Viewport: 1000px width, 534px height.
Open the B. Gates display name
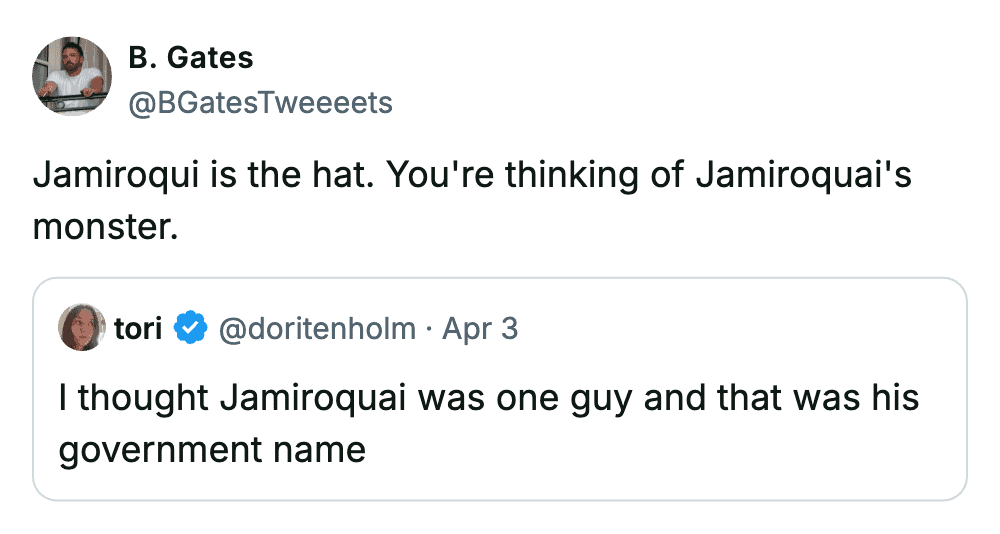pyautogui.click(x=190, y=58)
